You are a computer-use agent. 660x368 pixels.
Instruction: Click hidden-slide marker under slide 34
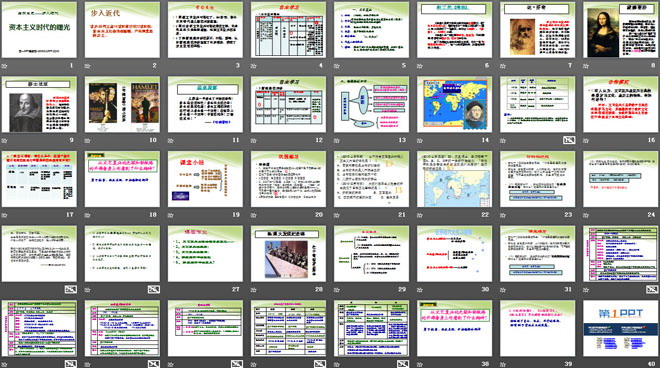154,364
